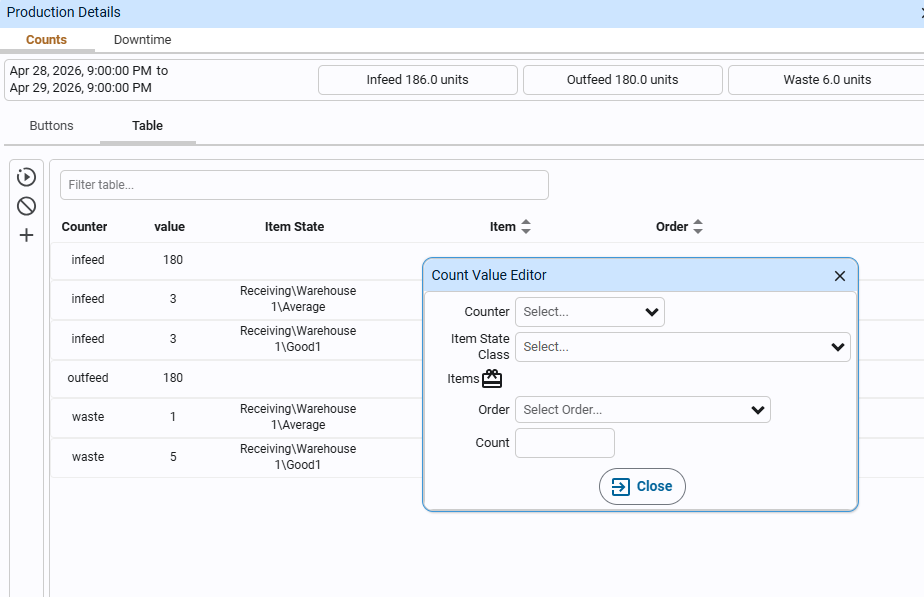Click the Filter table search field
The image size is (924, 597).
pyautogui.click(x=304, y=185)
